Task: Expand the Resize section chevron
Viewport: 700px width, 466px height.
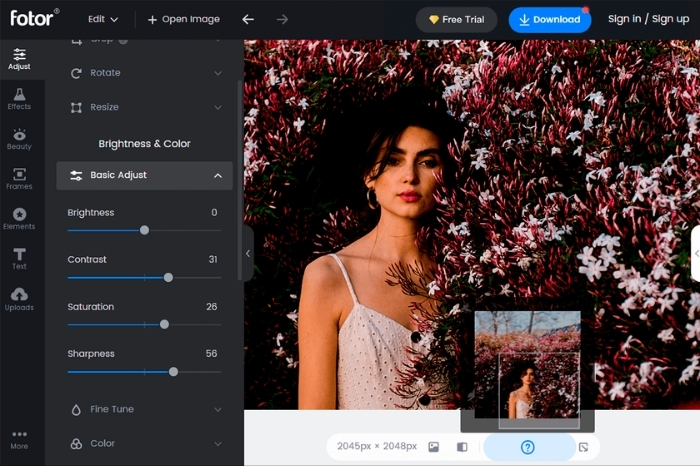Action: (x=218, y=108)
